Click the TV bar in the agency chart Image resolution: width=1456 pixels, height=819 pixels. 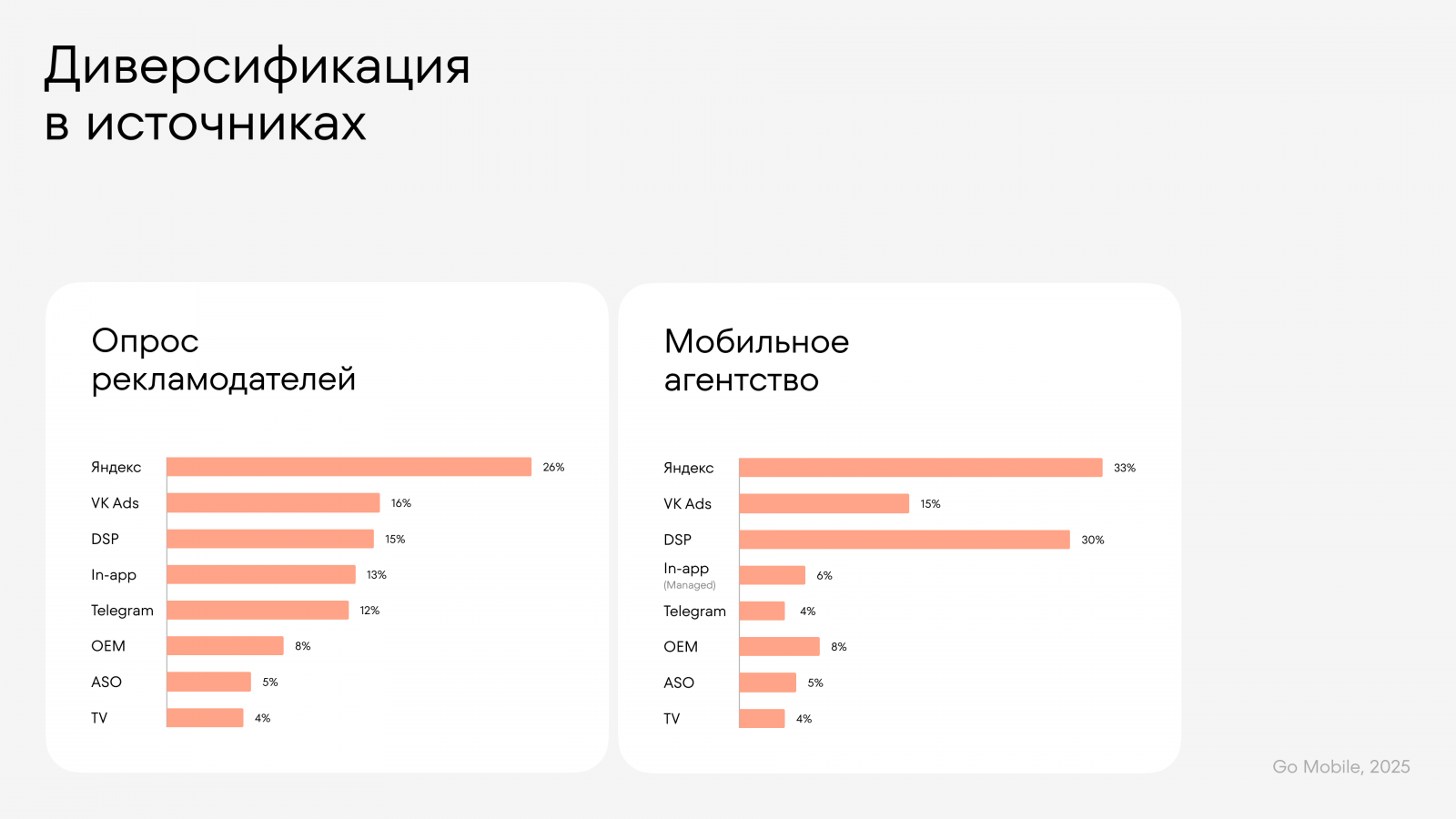pos(762,719)
